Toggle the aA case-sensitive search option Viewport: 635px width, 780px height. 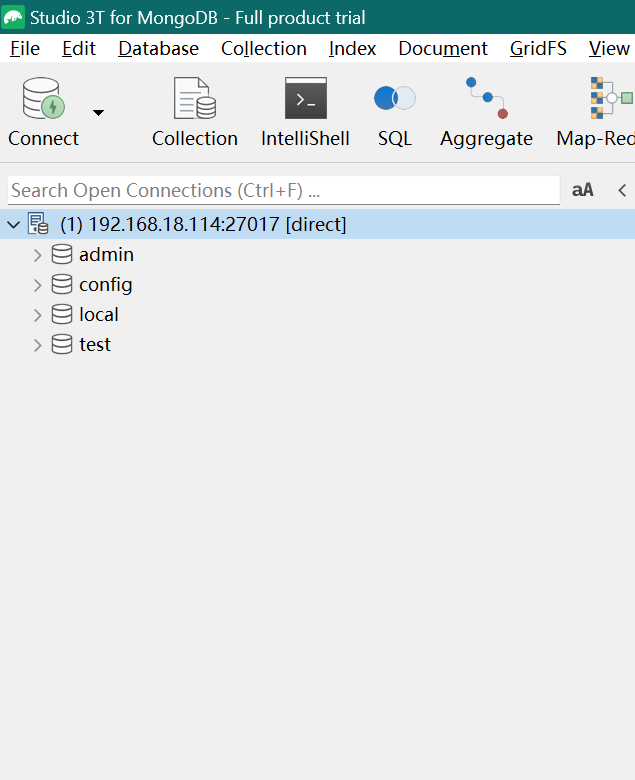click(582, 190)
